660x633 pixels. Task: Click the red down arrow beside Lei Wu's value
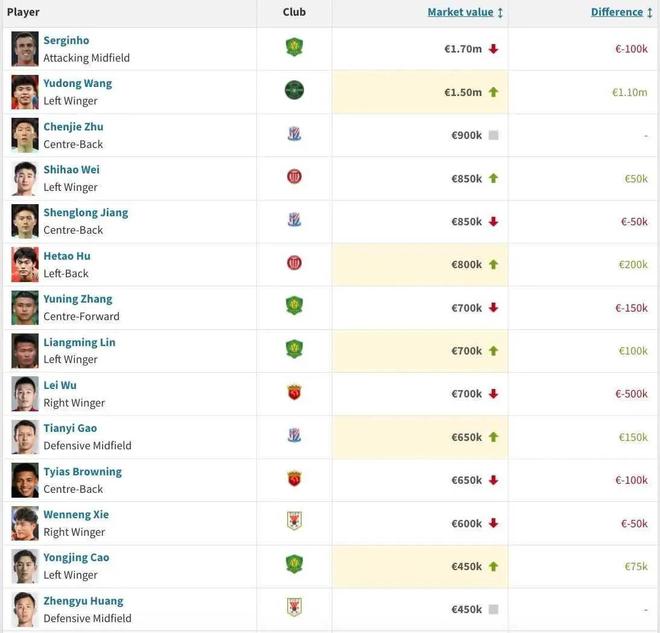pos(493,394)
